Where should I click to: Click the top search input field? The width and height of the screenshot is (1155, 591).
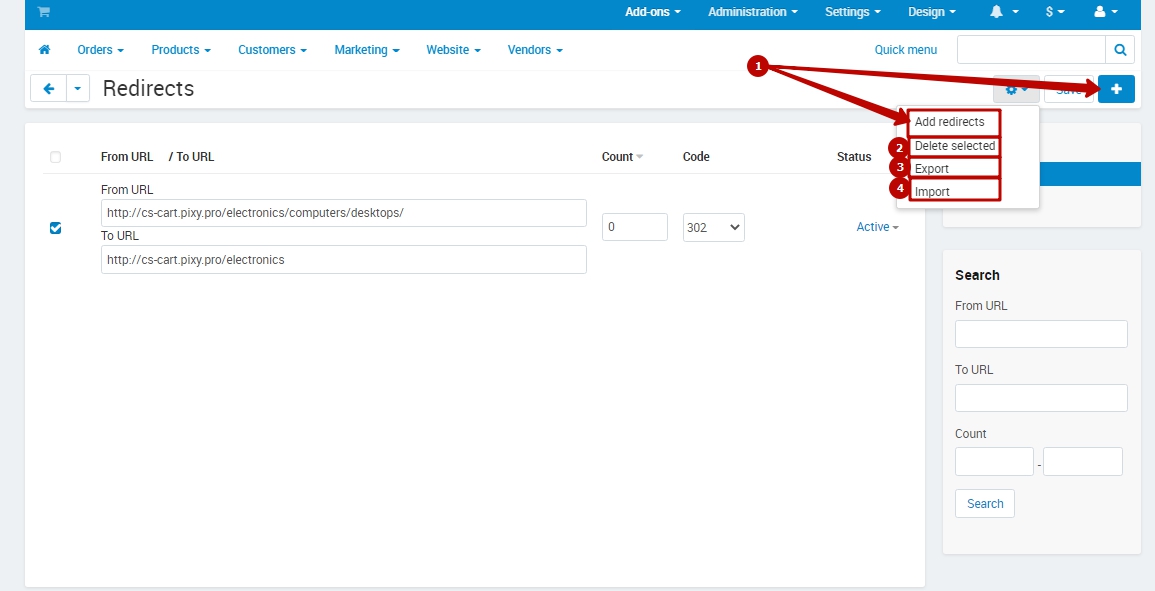1031,50
